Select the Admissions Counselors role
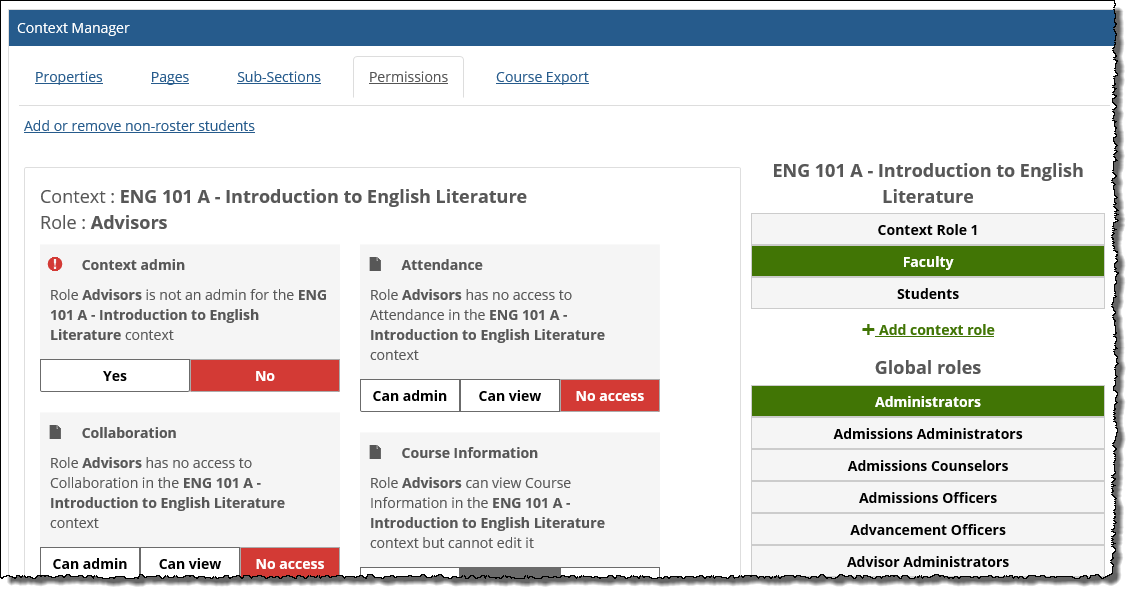 (927, 465)
